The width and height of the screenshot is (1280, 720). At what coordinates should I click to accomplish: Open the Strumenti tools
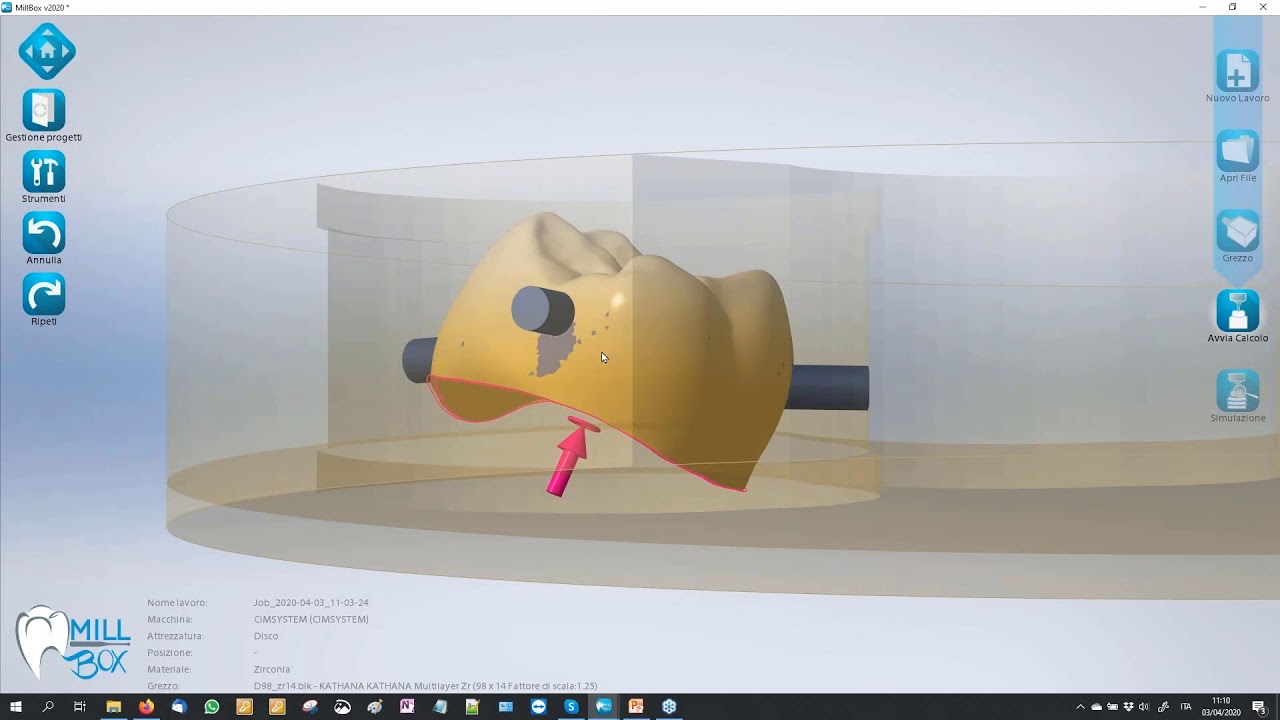pos(43,172)
